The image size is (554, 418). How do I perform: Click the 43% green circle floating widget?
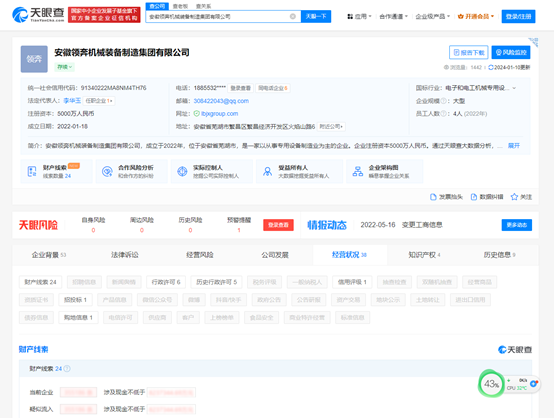[491, 384]
